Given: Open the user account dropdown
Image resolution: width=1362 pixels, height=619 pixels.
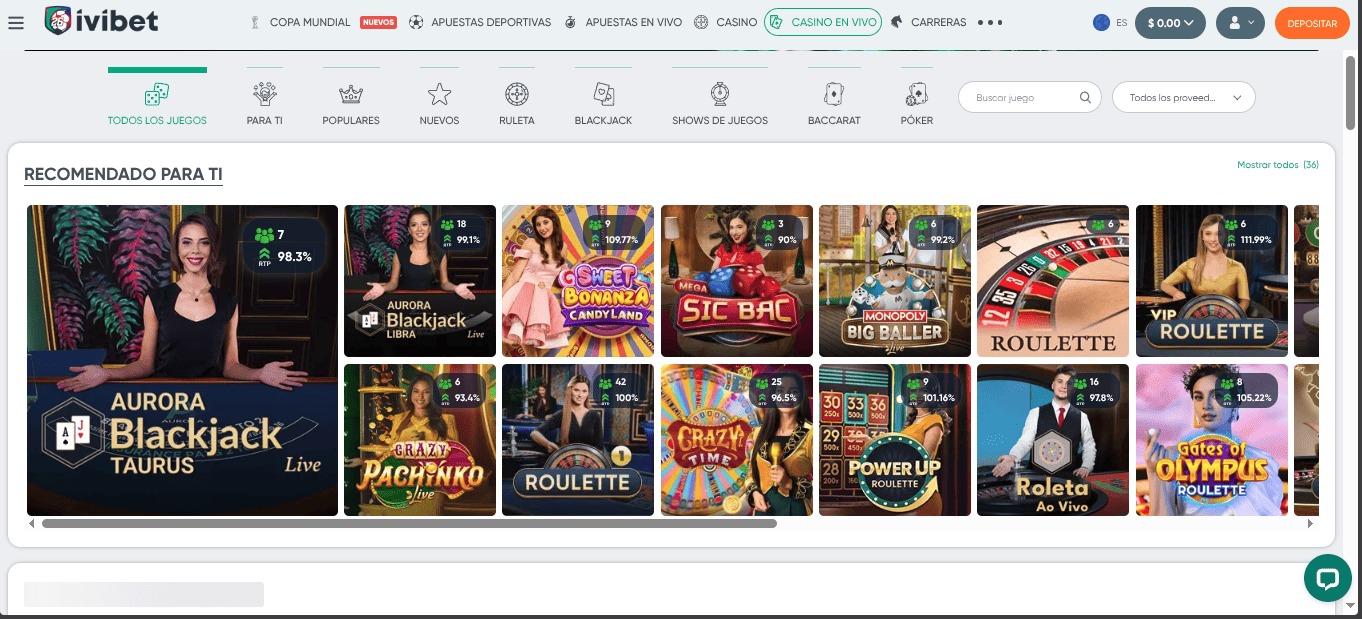Looking at the screenshot, I should (x=1241, y=22).
